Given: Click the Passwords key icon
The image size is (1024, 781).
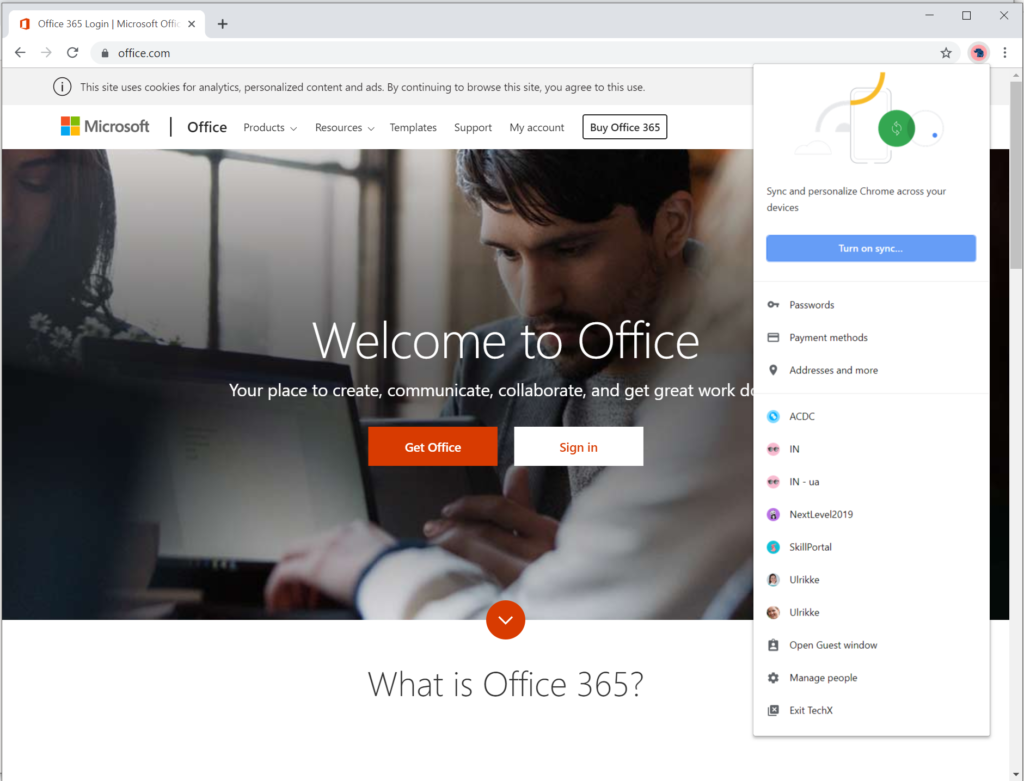Looking at the screenshot, I should pyautogui.click(x=773, y=305).
